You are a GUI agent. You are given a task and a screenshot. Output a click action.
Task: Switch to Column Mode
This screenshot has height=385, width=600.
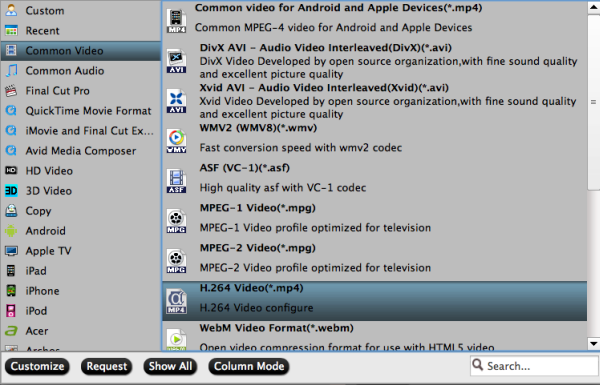coord(249,366)
